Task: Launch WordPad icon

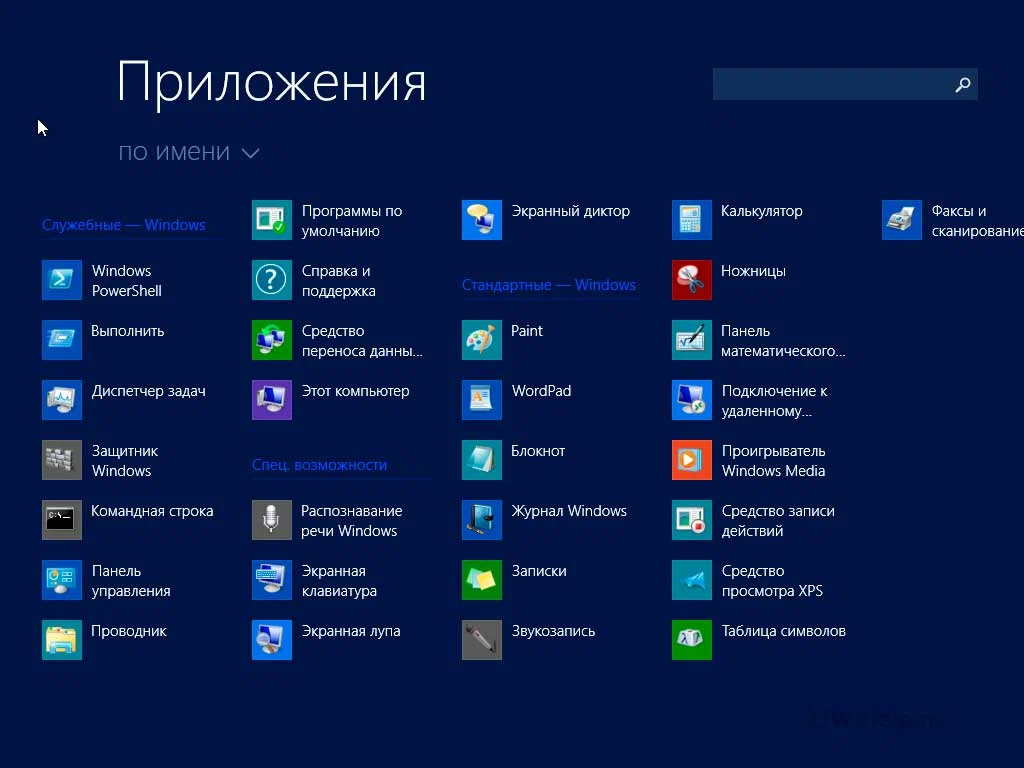Action: point(482,400)
